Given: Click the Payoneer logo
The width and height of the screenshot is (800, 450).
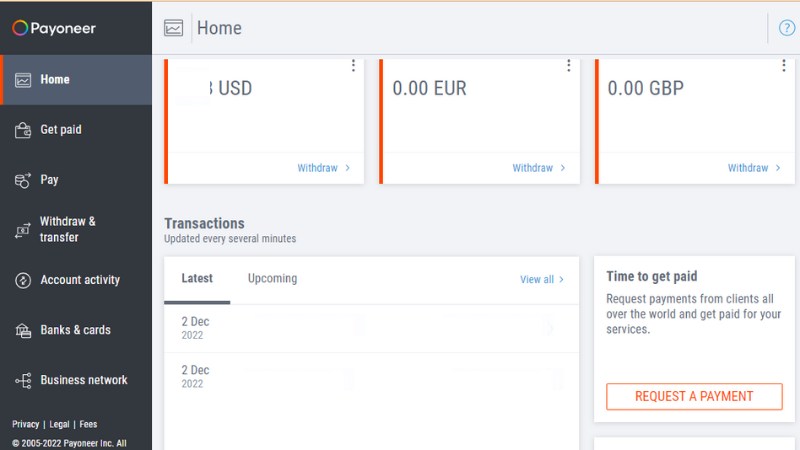Looking at the screenshot, I should [54, 28].
